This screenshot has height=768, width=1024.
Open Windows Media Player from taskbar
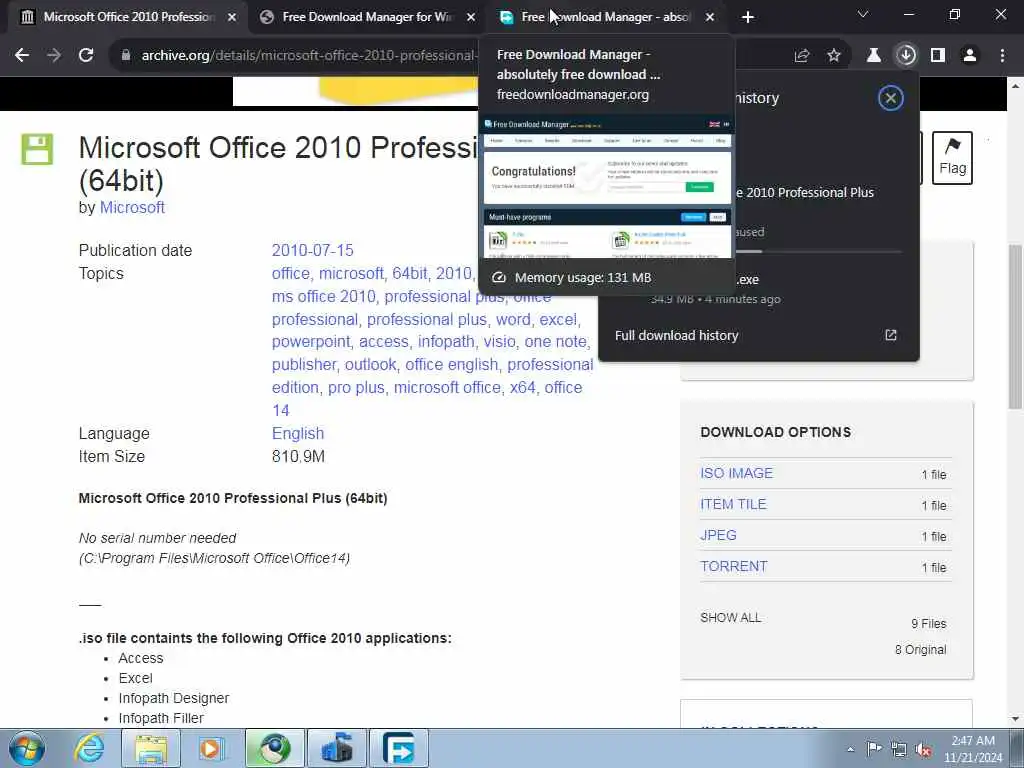tap(212, 748)
